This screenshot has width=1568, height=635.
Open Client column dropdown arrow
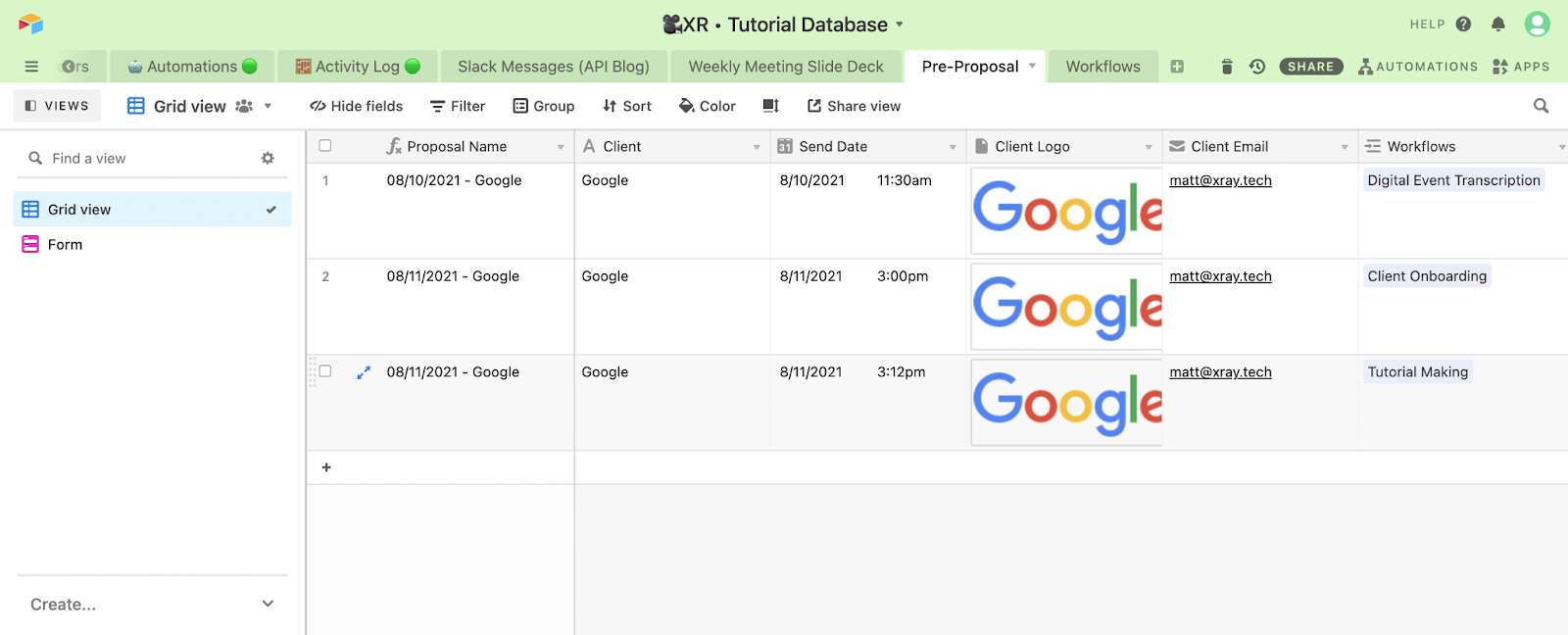point(757,147)
